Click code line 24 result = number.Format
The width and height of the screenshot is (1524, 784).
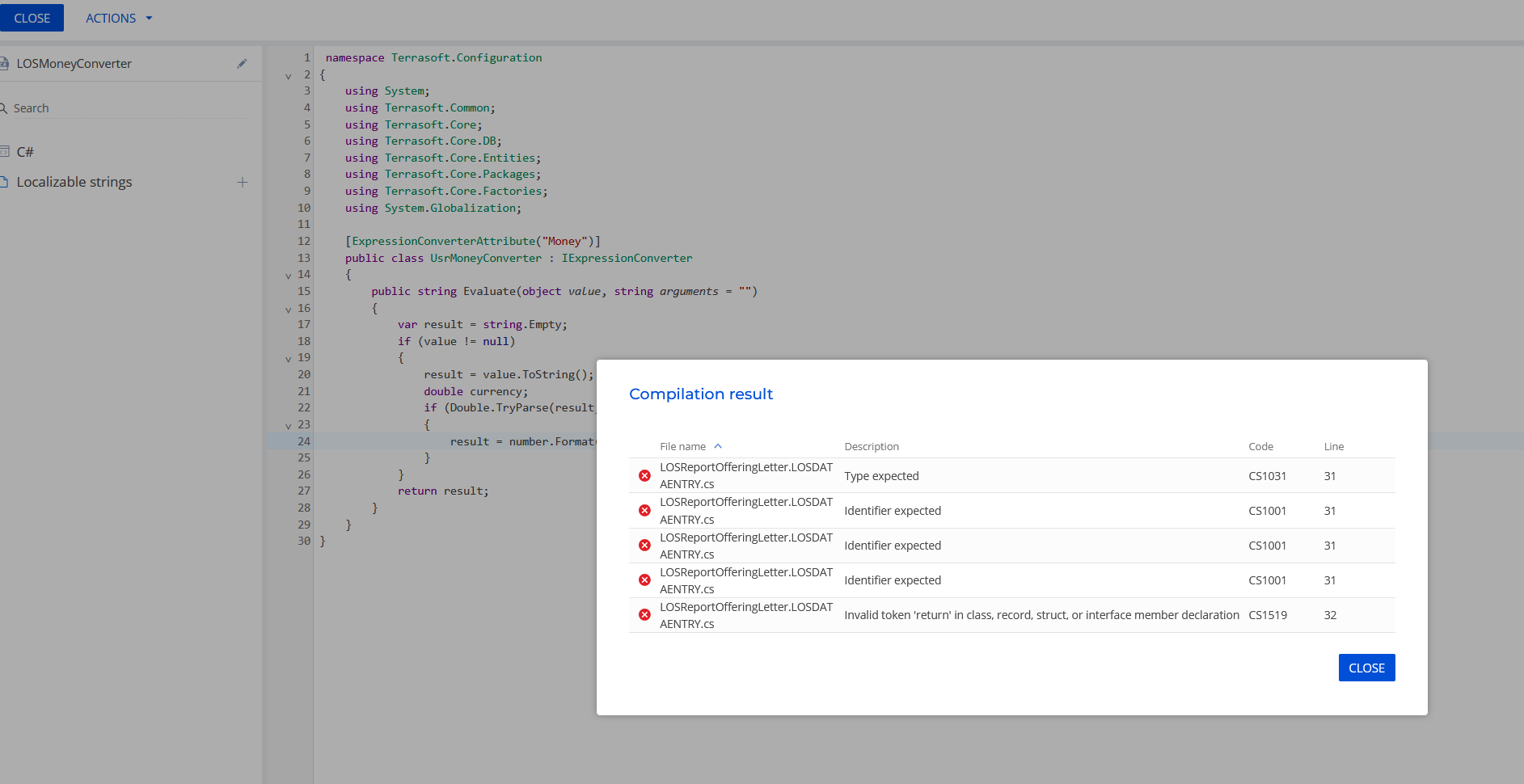(522, 441)
